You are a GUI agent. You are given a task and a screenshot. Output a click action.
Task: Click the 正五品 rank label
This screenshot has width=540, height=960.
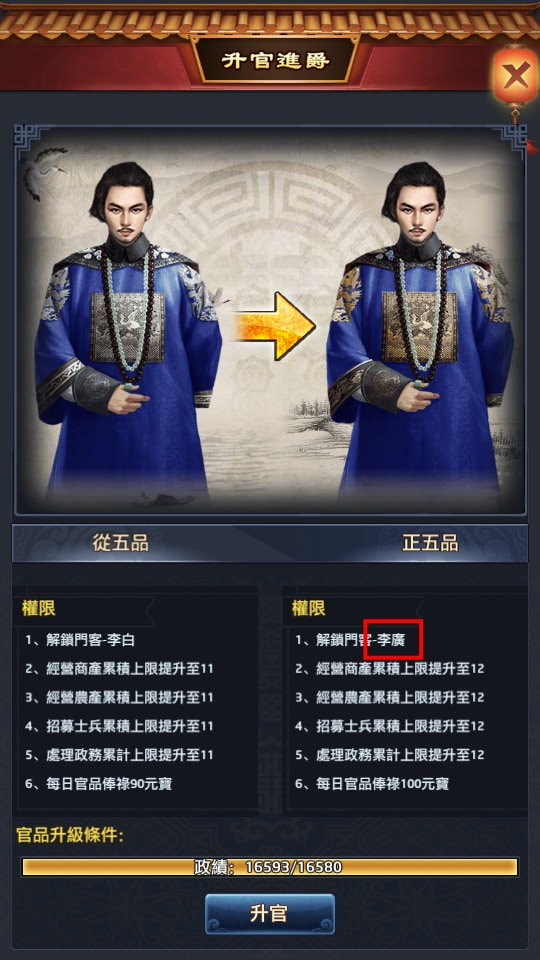pos(430,542)
